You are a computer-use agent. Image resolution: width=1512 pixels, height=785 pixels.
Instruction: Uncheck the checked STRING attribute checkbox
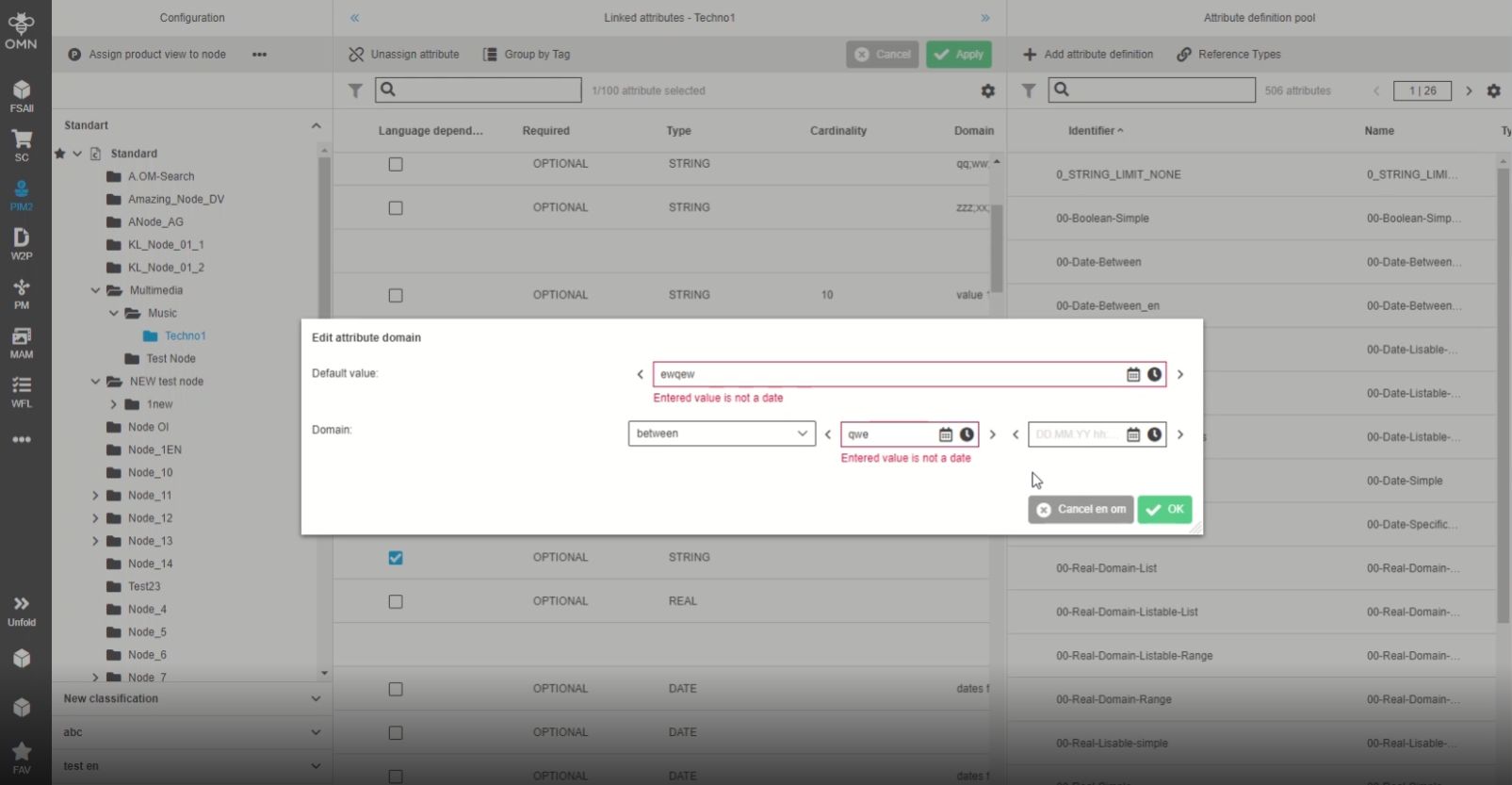[x=396, y=558]
